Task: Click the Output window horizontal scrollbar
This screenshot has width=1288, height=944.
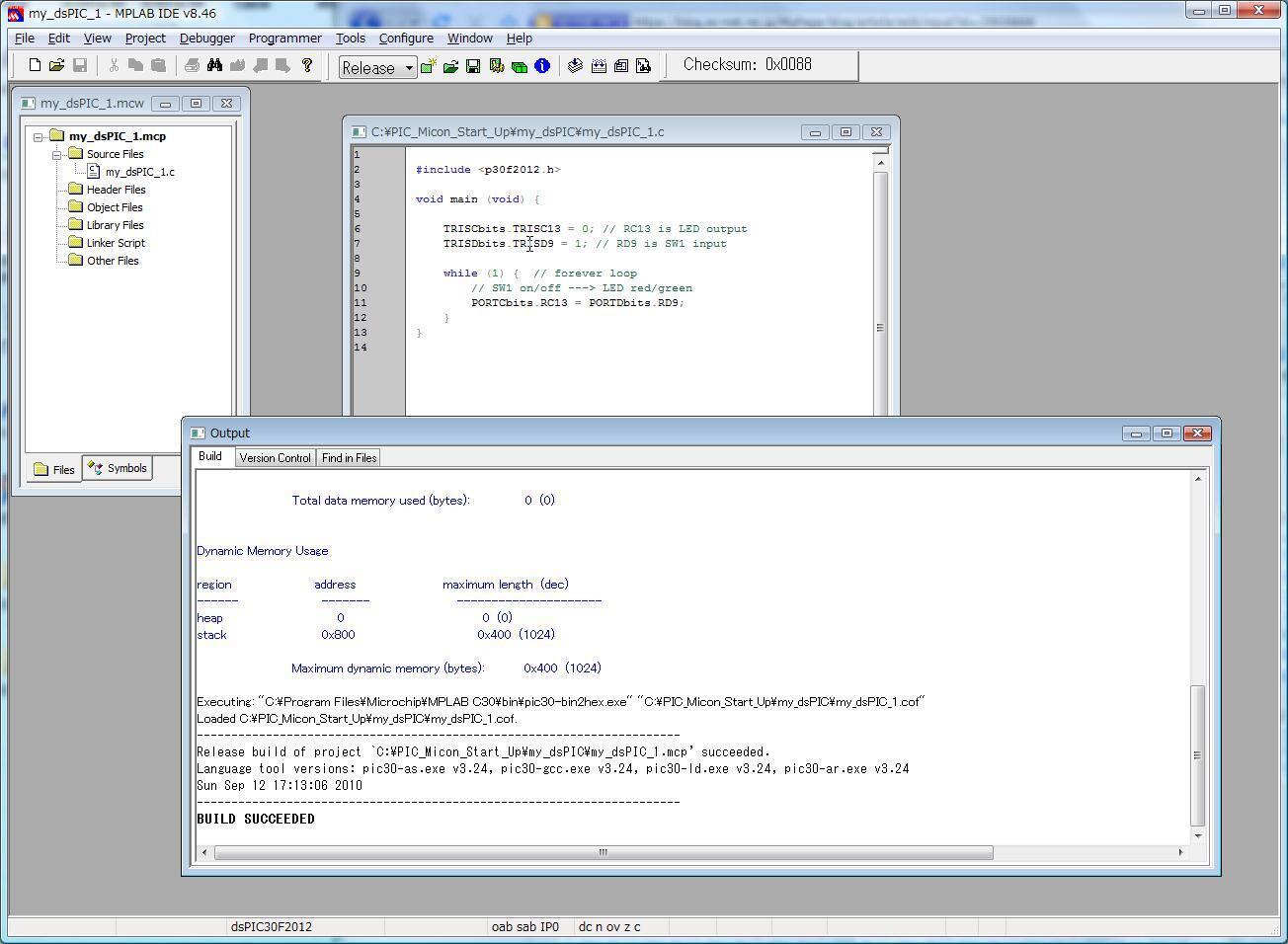Action: click(x=603, y=852)
